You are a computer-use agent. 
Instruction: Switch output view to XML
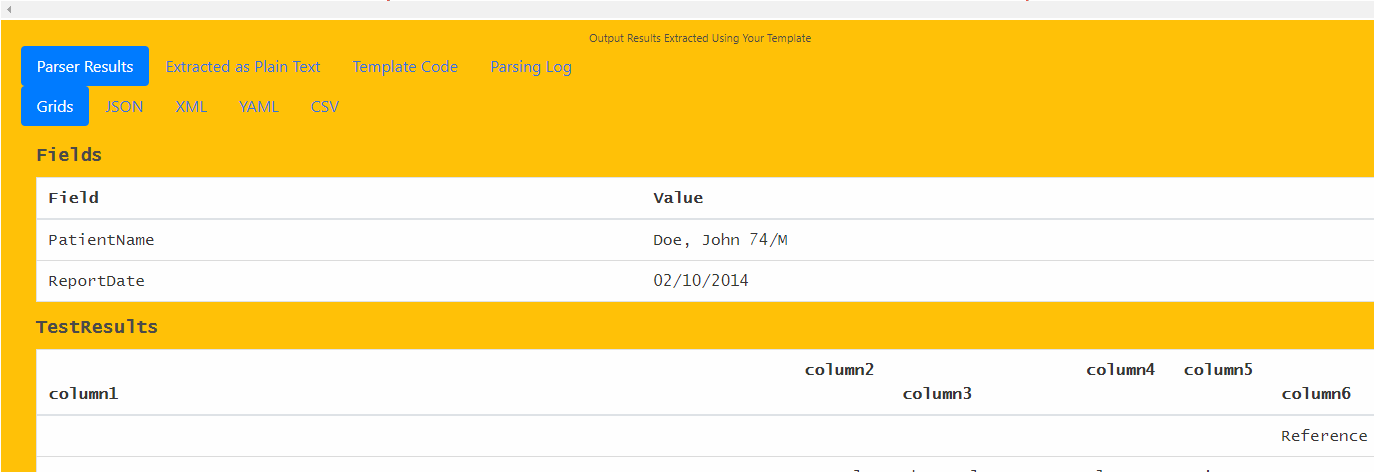coord(191,106)
